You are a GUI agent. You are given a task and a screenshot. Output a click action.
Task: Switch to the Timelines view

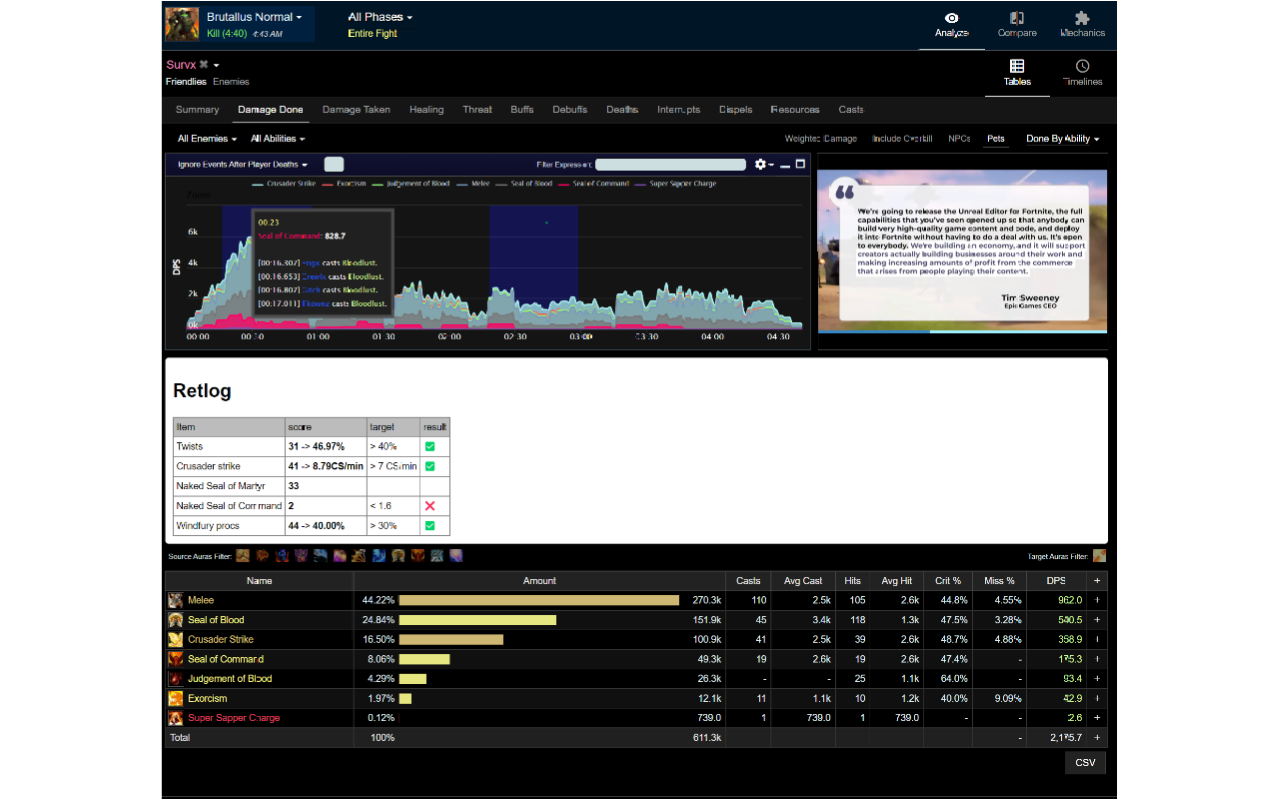point(1082,73)
